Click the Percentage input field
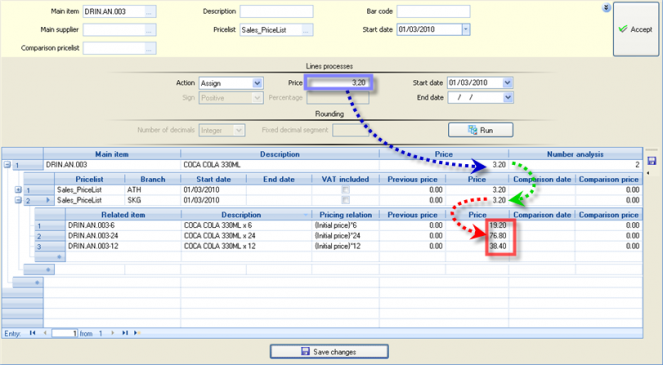Image resolution: width=663 pixels, height=365 pixels. 338,98
